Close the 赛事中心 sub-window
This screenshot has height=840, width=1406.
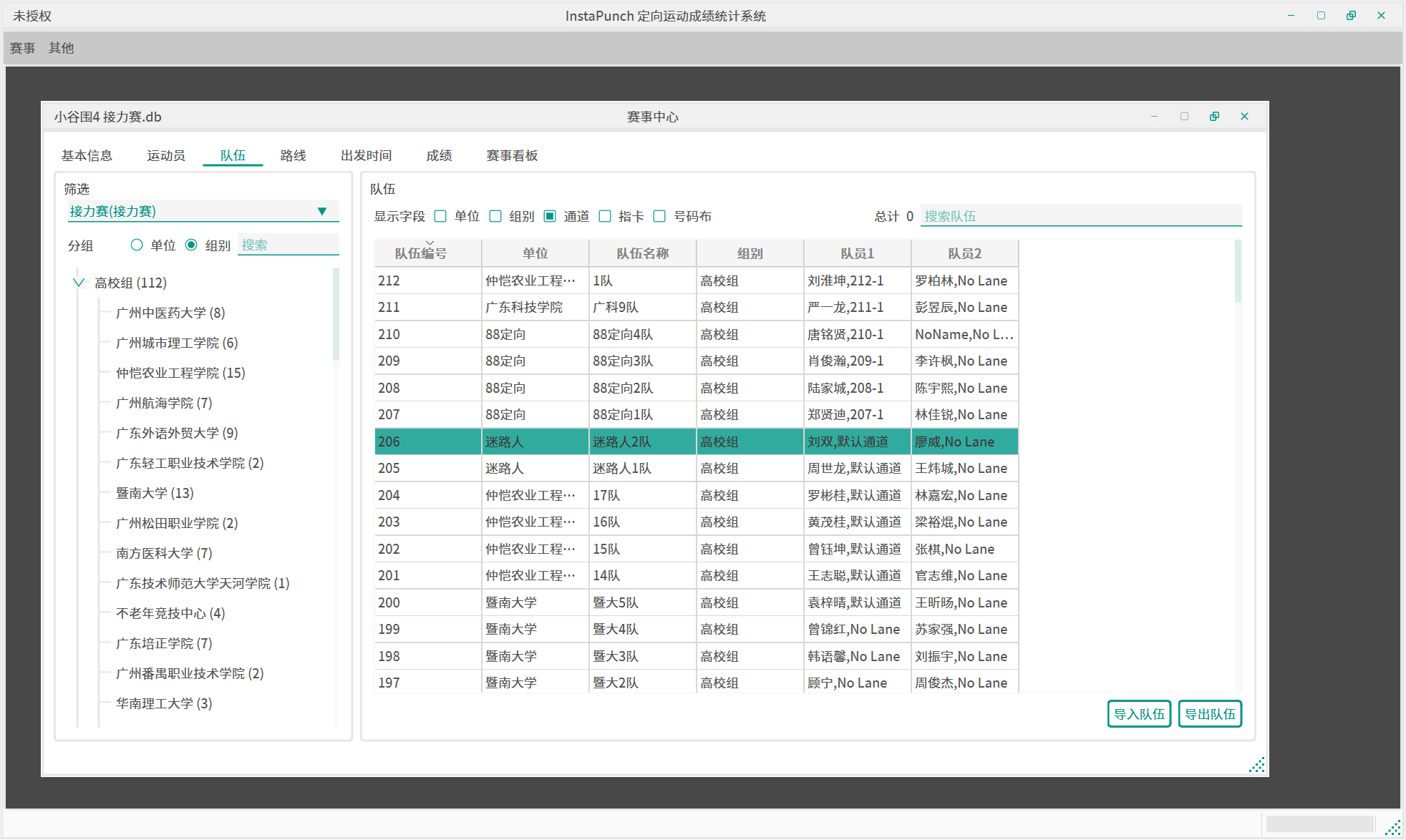(1244, 117)
